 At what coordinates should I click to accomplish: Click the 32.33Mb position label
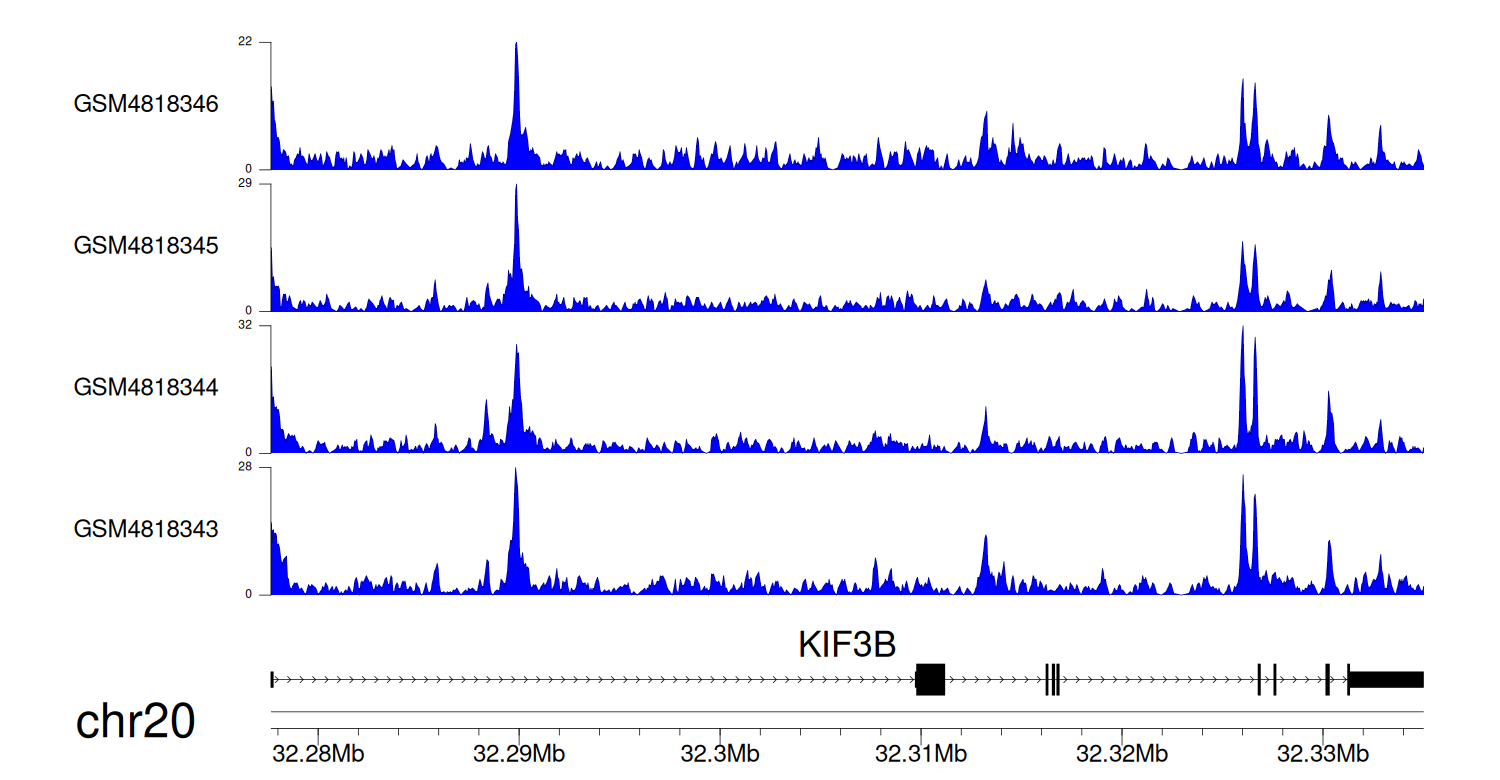(1323, 753)
